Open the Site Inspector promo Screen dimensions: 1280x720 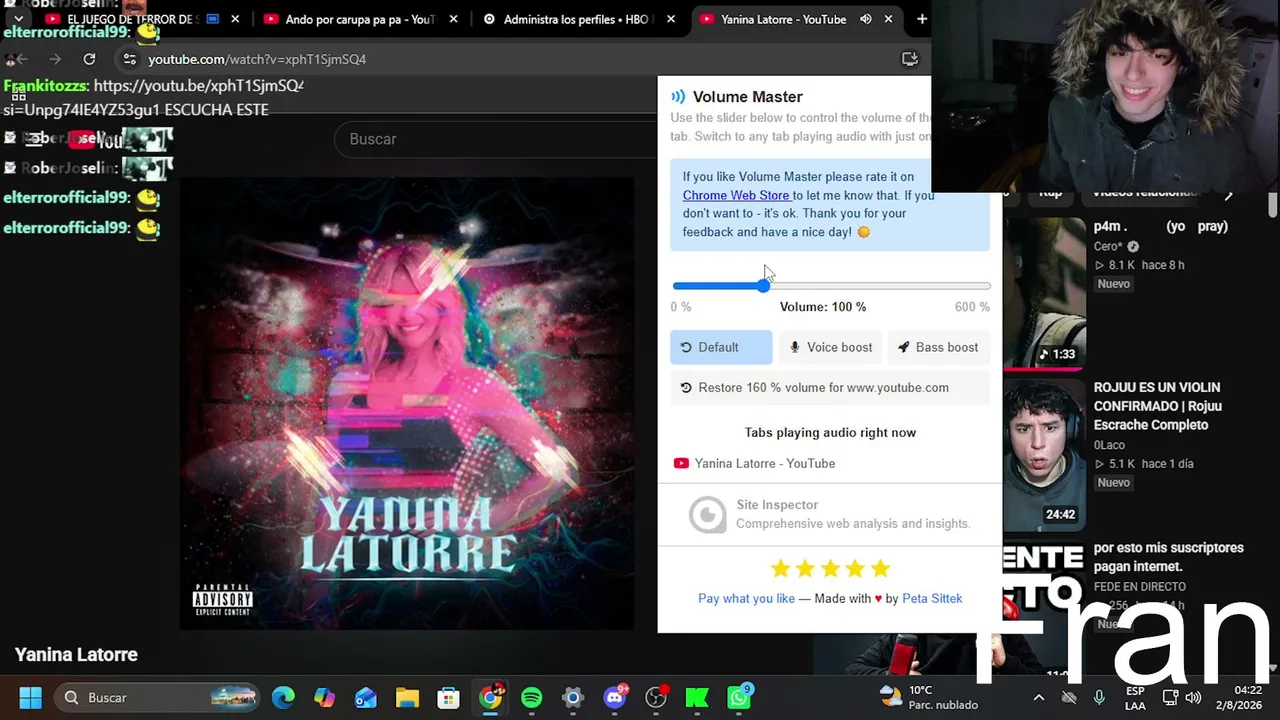[830, 514]
